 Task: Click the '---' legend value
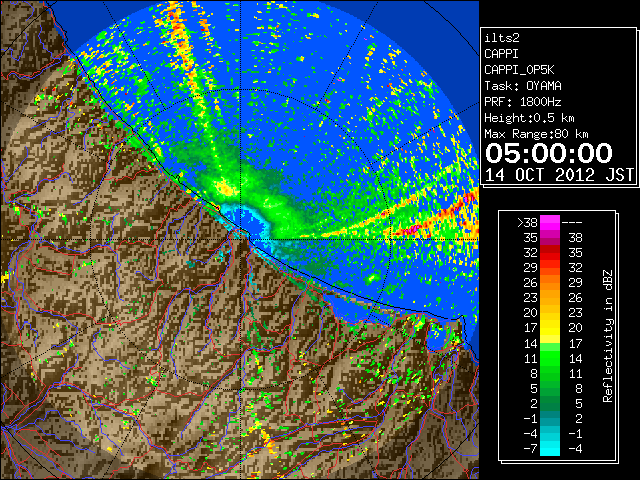click(x=571, y=222)
